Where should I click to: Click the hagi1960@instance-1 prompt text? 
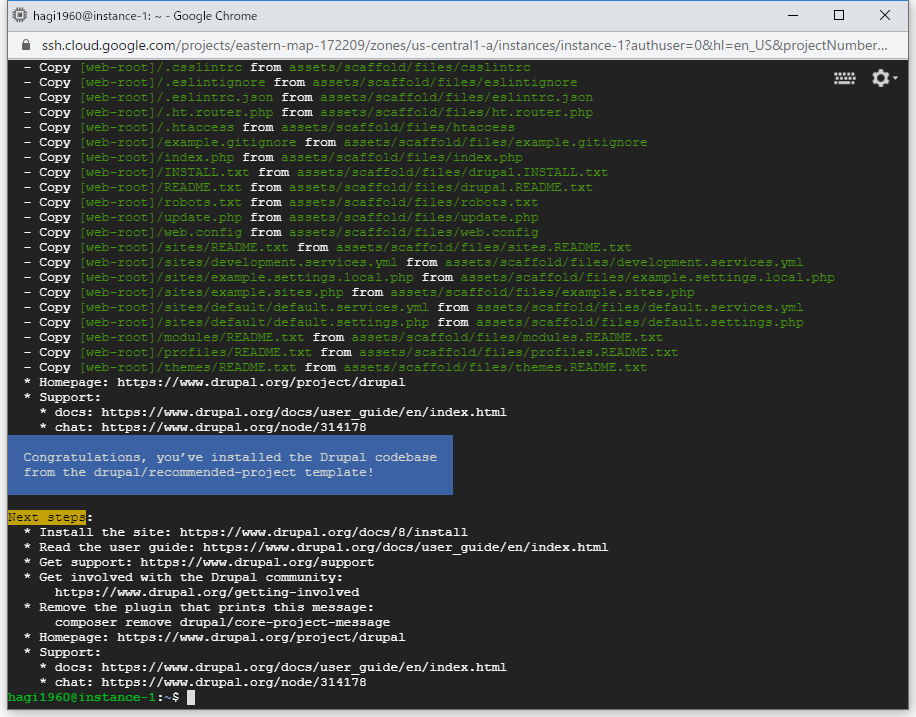tap(82, 697)
